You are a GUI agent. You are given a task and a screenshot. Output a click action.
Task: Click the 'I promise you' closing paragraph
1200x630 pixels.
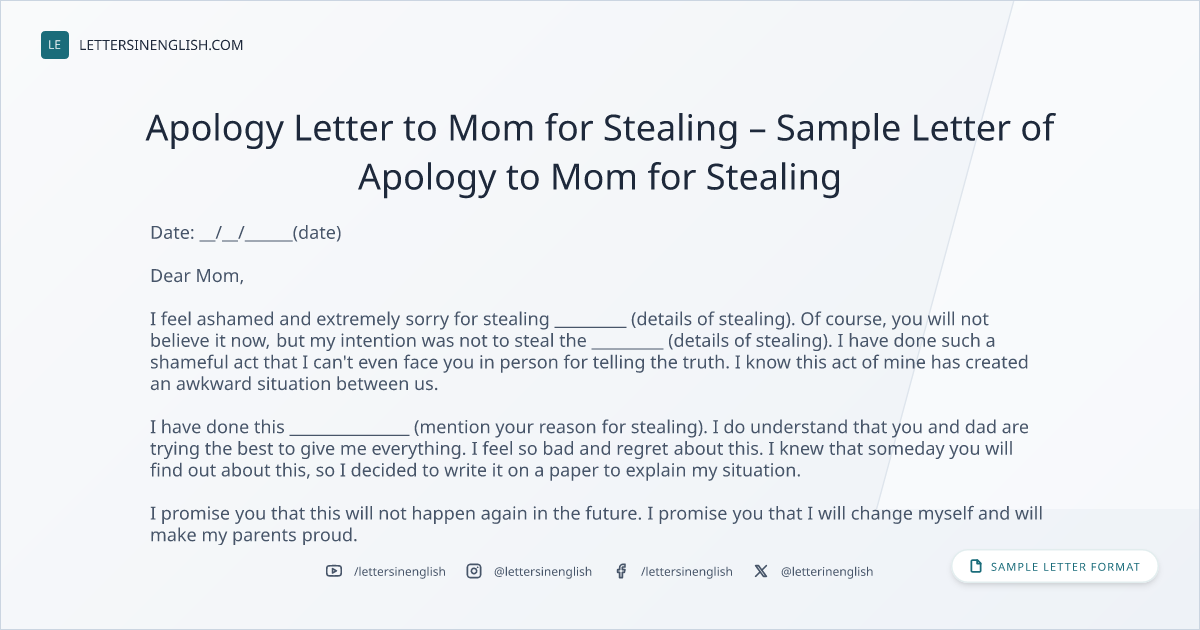click(597, 524)
